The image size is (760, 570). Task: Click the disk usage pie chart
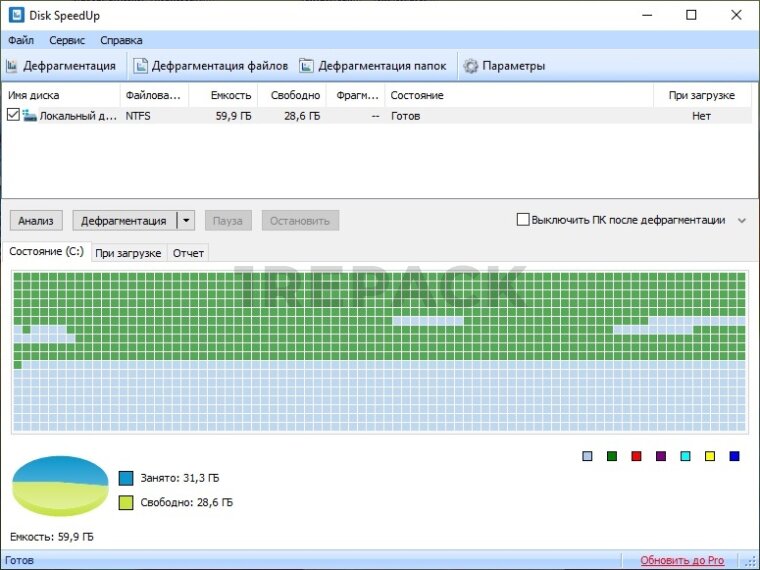[59, 485]
